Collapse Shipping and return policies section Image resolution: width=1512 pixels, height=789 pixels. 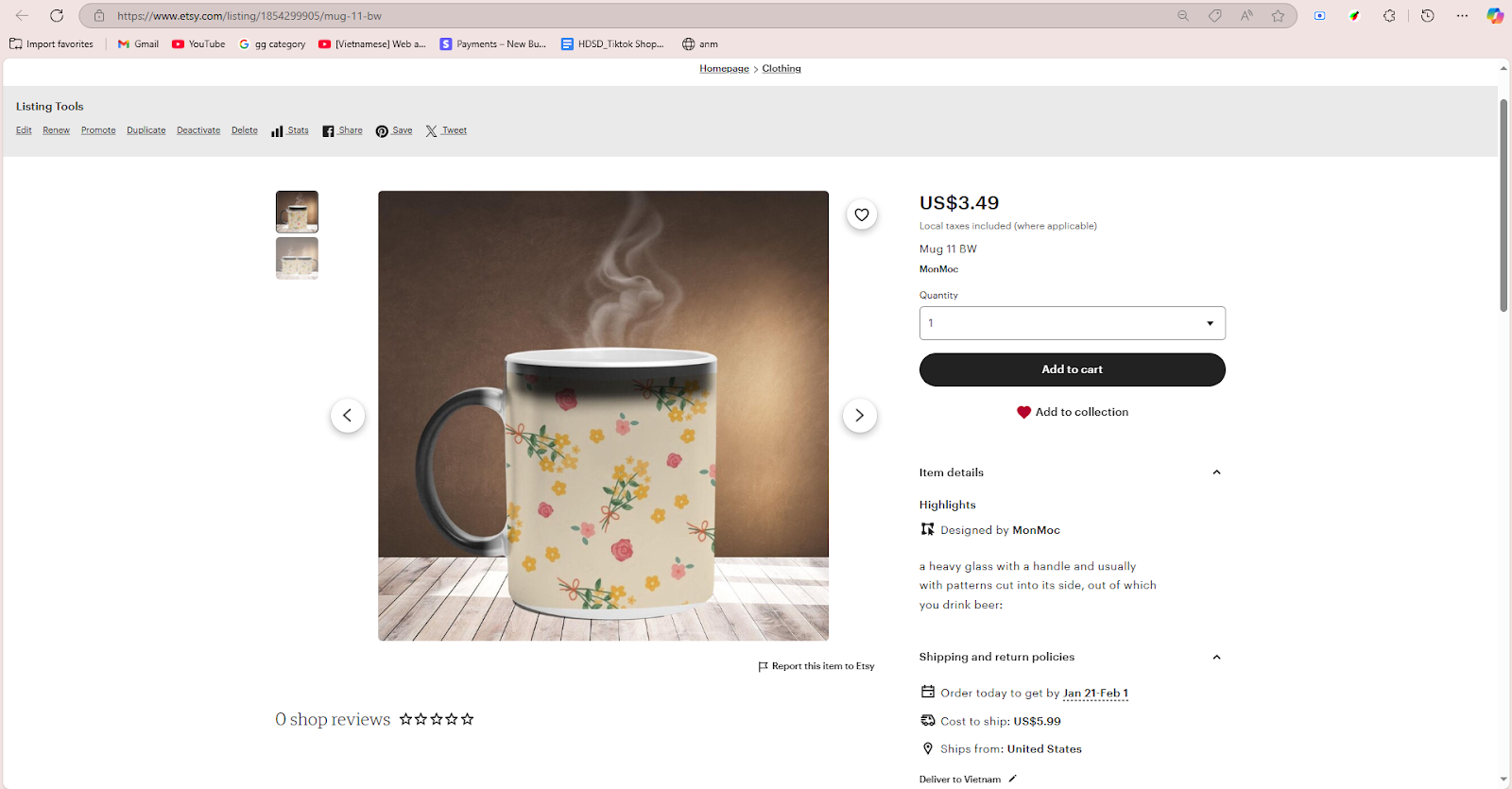coord(1216,657)
